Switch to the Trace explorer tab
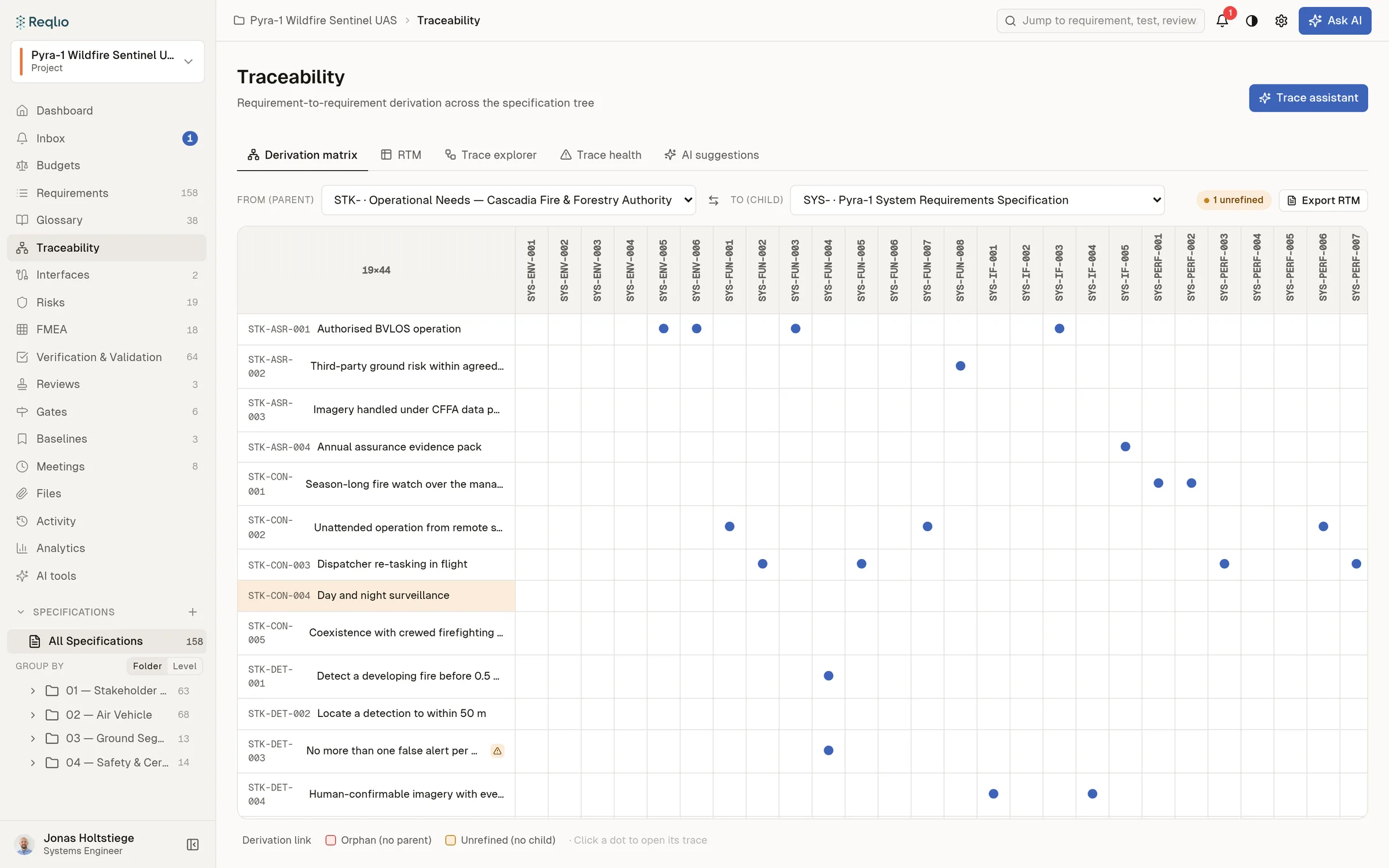Screen dimensions: 1389x868 tap(491, 155)
